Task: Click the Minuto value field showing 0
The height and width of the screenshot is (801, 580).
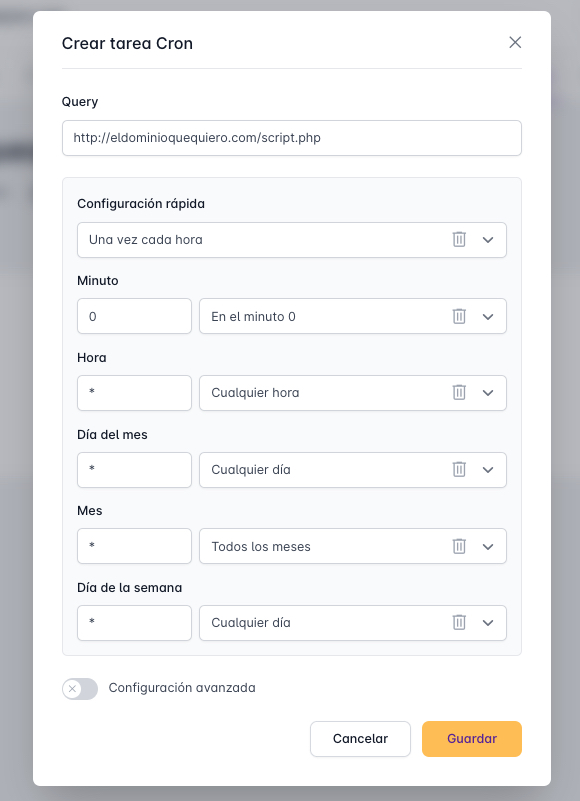Action: pyautogui.click(x=134, y=316)
